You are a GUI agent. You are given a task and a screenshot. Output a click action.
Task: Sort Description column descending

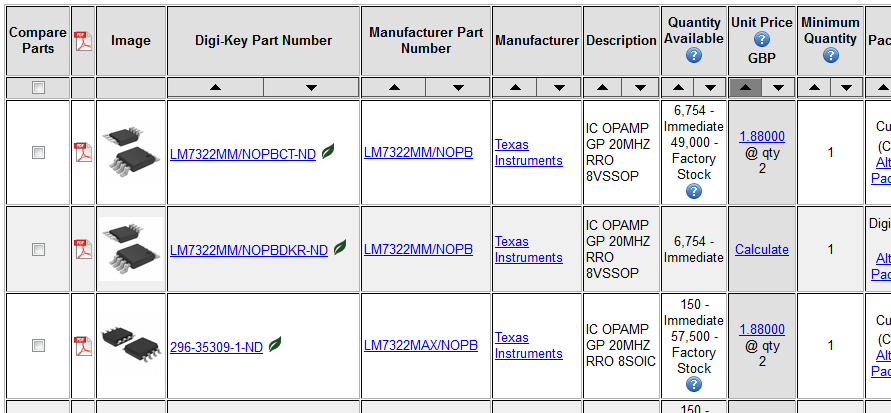pos(640,87)
